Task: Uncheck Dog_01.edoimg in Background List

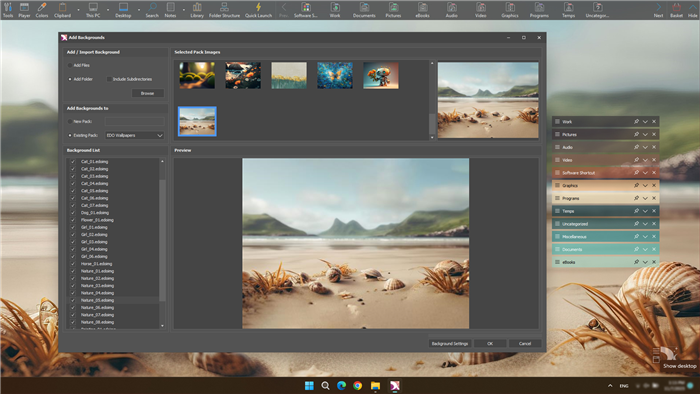Action: (x=73, y=213)
